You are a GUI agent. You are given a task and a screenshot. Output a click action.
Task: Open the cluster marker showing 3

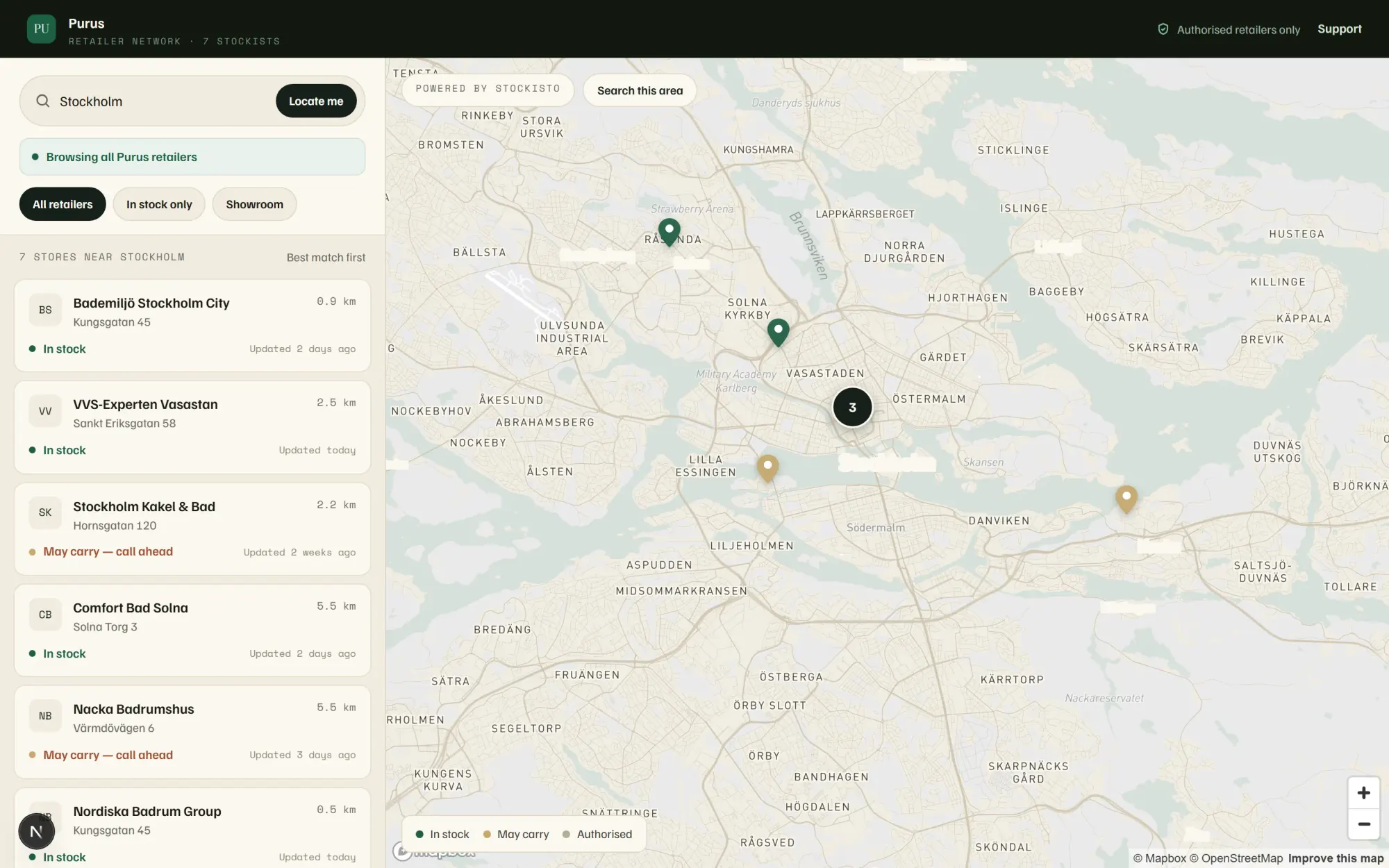tap(852, 408)
